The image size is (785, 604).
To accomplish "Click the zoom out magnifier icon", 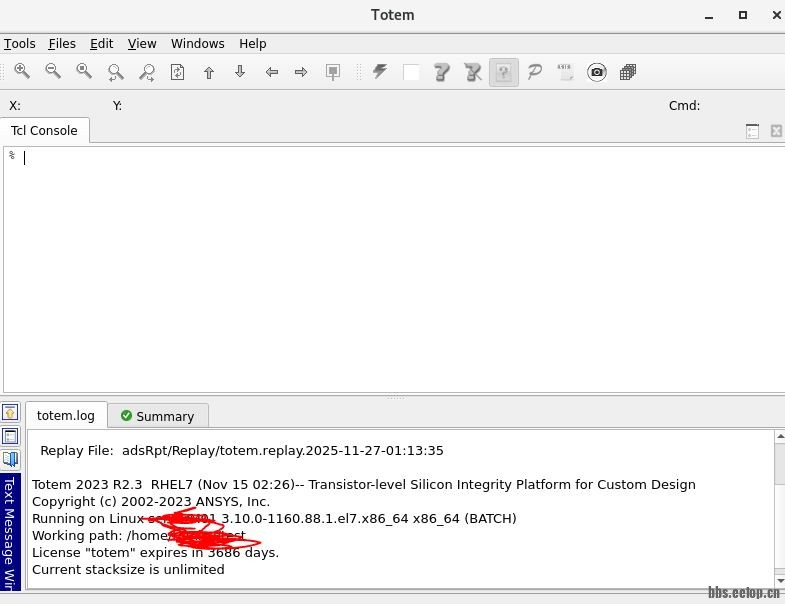I will click(x=53, y=72).
